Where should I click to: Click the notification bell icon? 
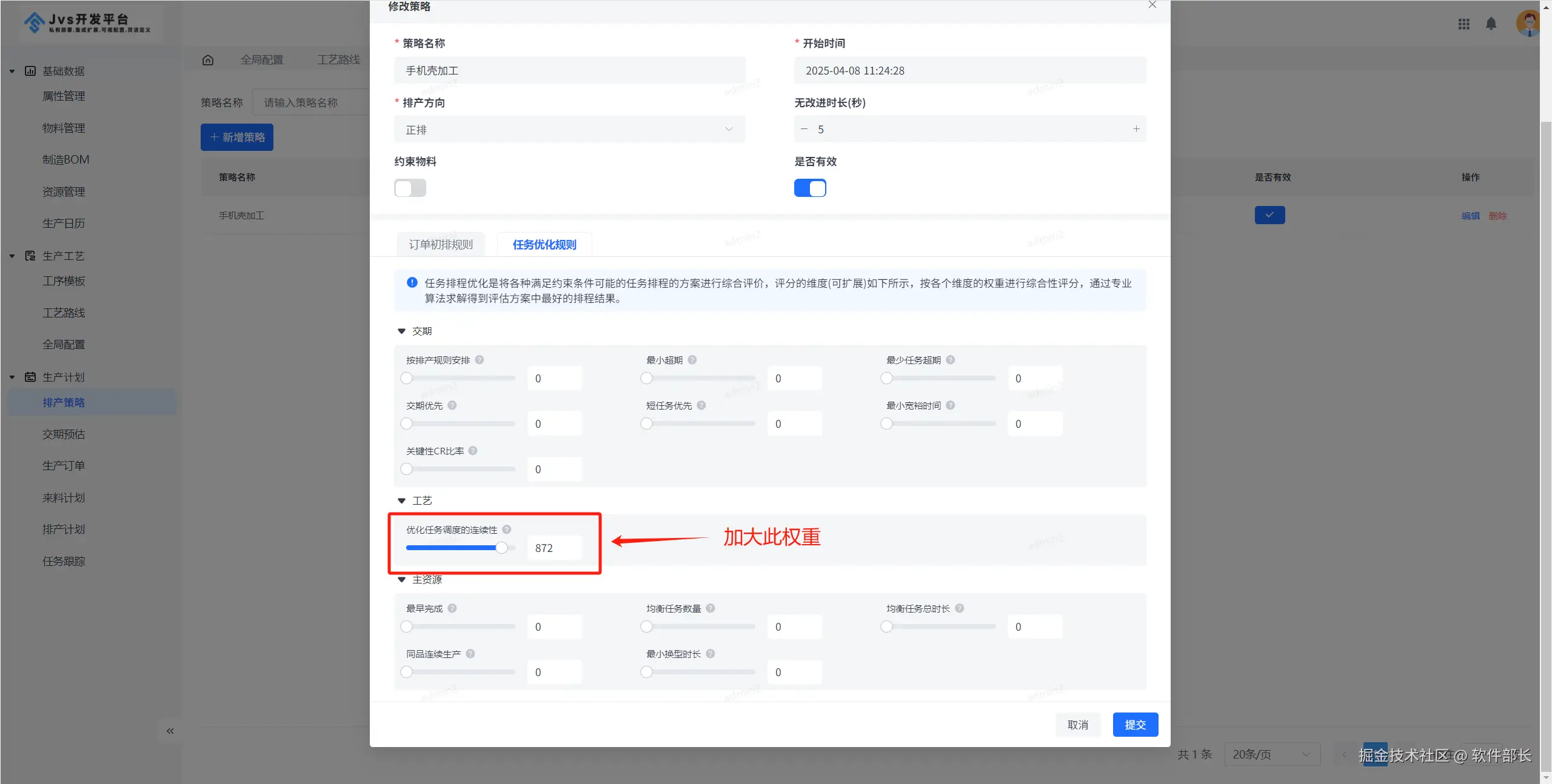[x=1491, y=24]
